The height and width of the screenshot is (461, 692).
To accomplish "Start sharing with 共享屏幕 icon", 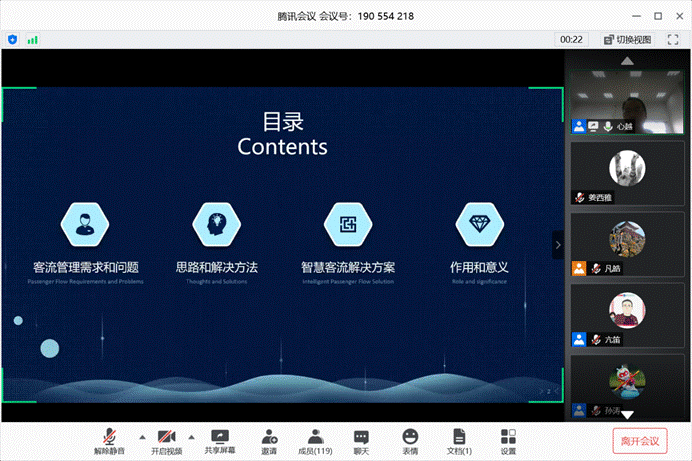I will coord(220,440).
